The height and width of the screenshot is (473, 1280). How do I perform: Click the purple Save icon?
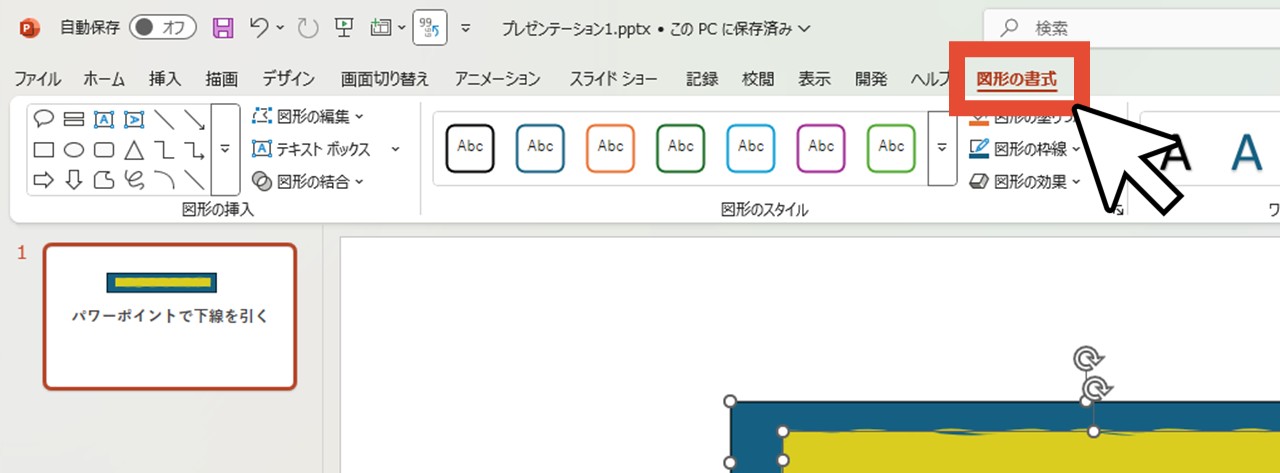coord(223,28)
